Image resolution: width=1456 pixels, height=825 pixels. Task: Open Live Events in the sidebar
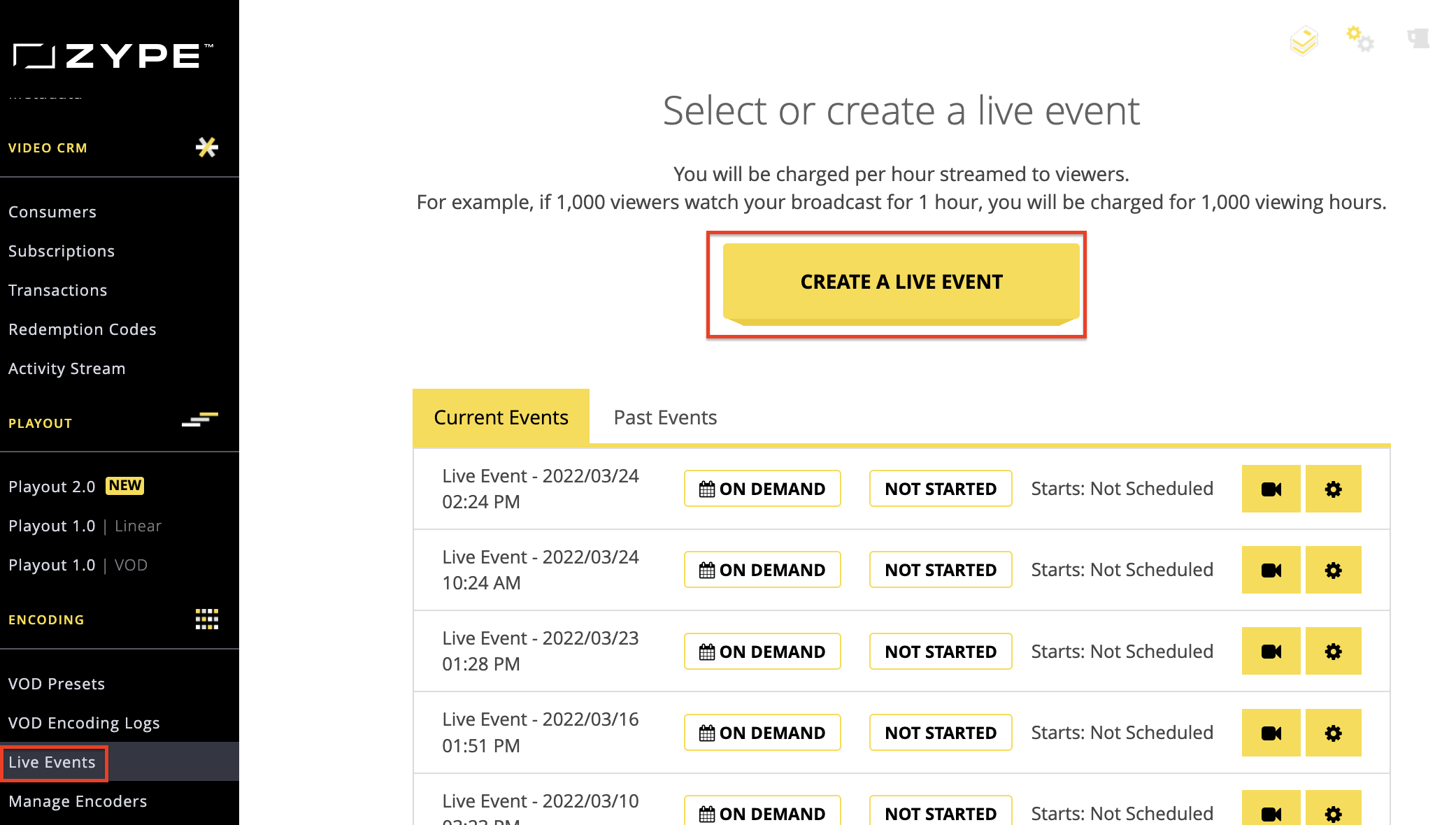tap(52, 762)
